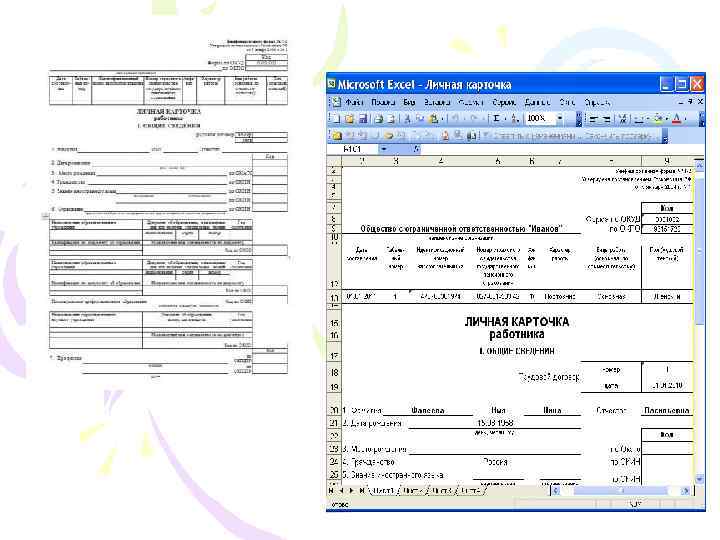Click the yellow folder icon in reviewing toolbar
This screenshot has height=540, width=720.
[337, 135]
